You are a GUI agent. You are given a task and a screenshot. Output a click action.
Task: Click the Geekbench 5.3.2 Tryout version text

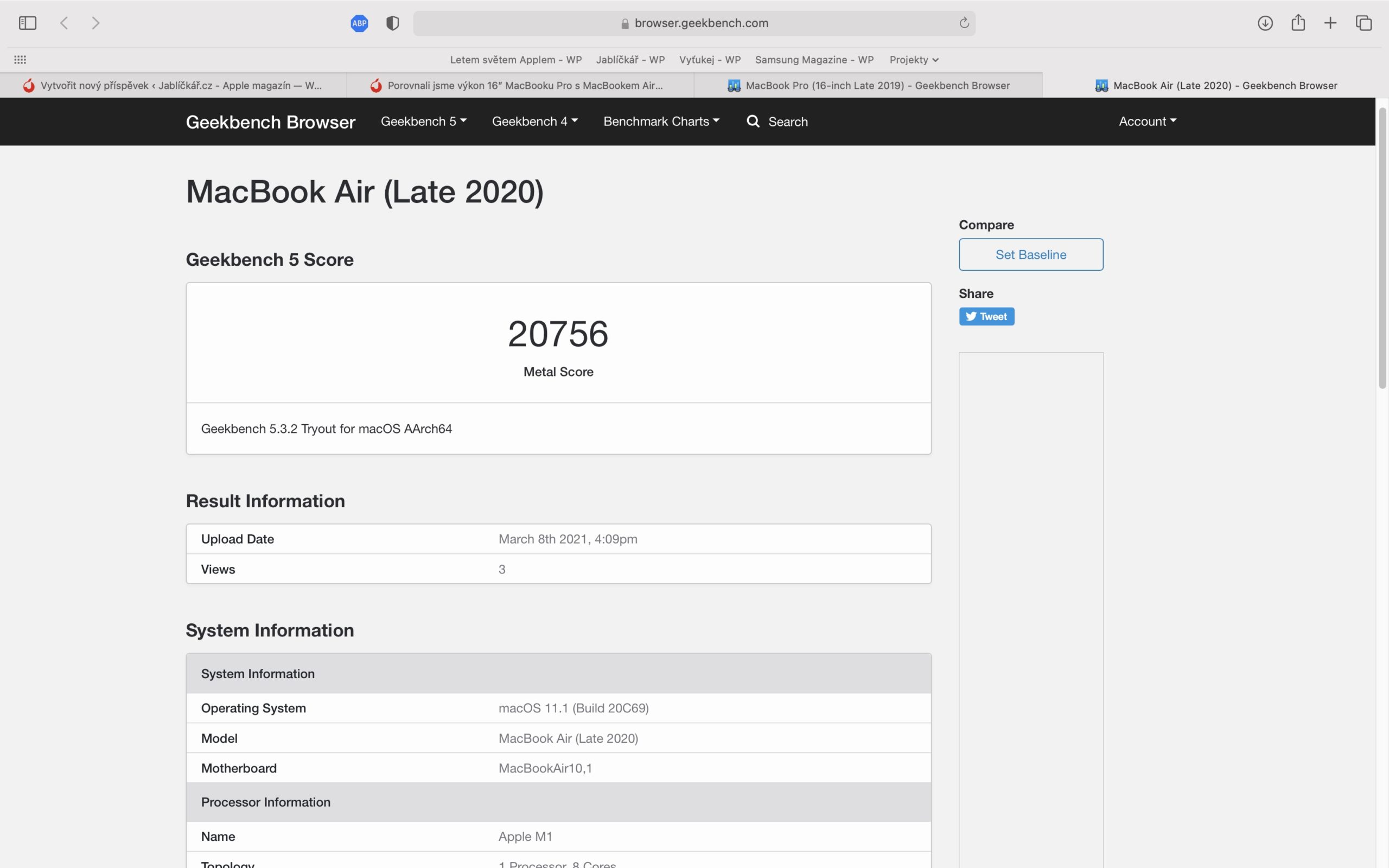(326, 429)
